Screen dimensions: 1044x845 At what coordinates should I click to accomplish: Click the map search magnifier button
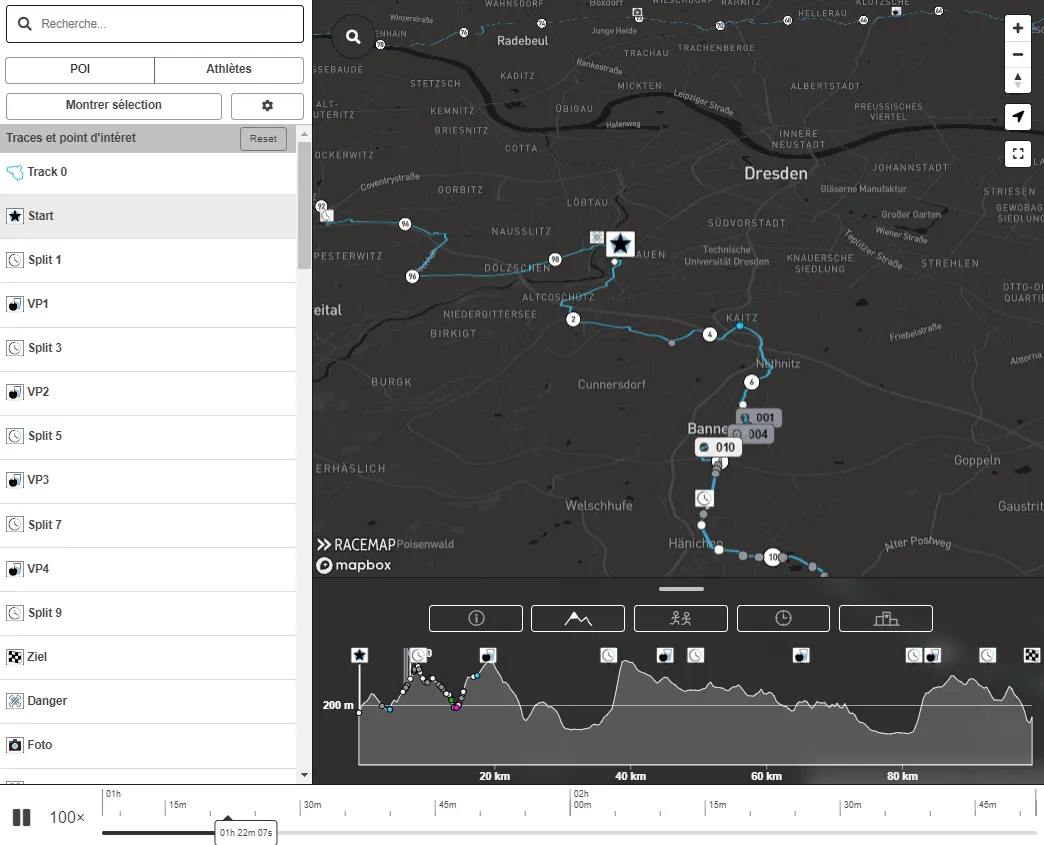pos(354,37)
